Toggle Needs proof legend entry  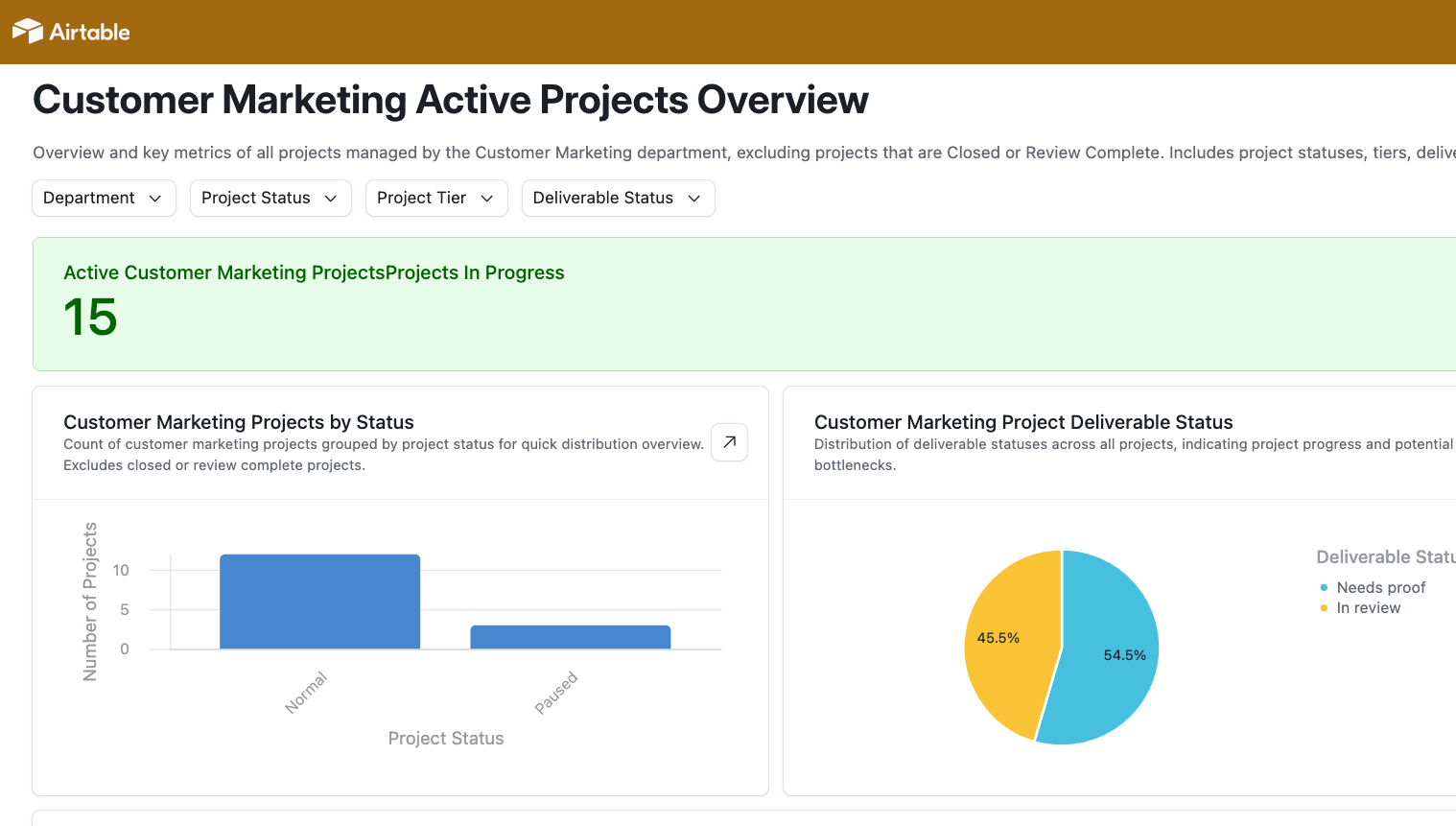click(x=1373, y=587)
